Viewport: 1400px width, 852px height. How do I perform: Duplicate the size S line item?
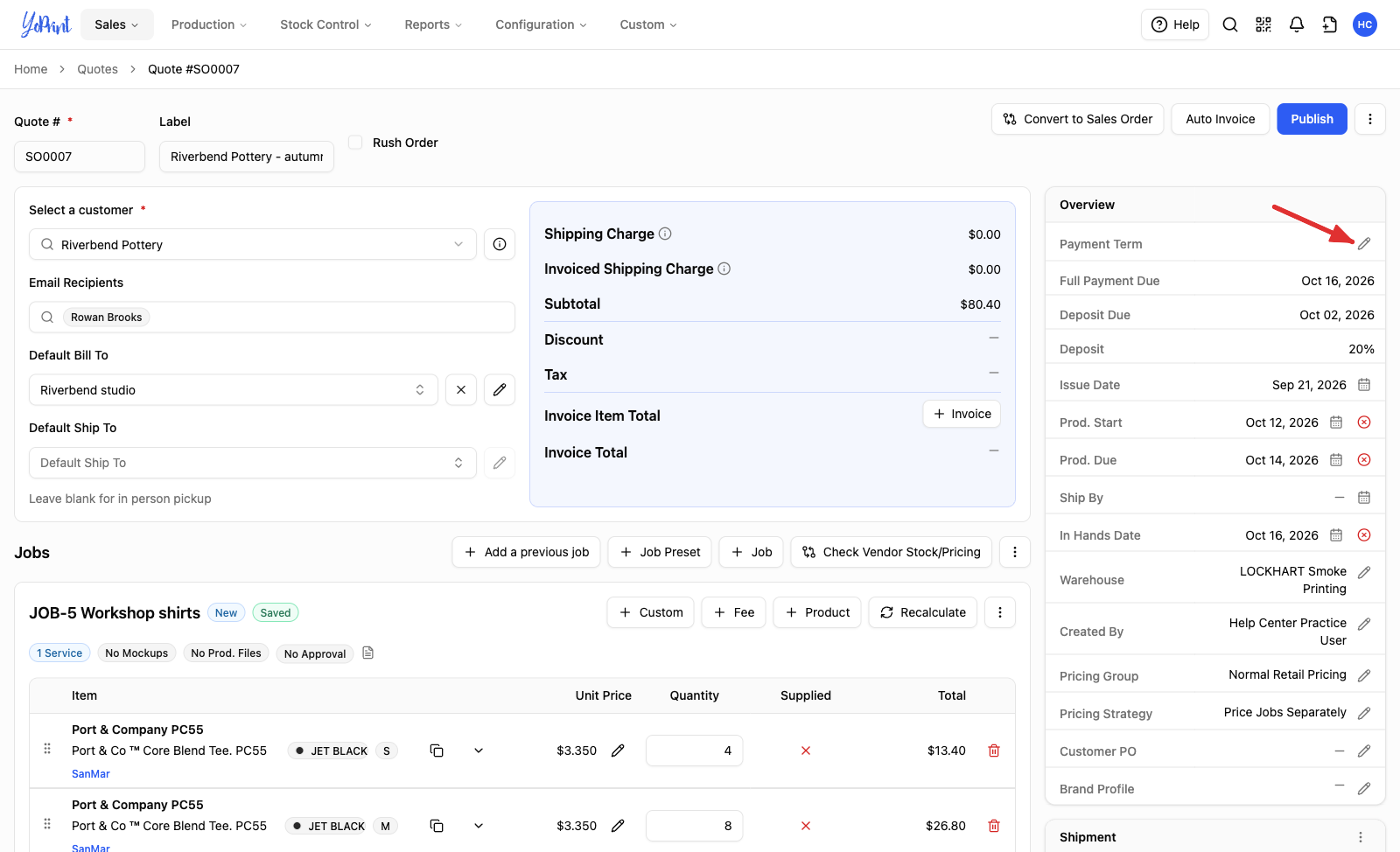click(437, 751)
